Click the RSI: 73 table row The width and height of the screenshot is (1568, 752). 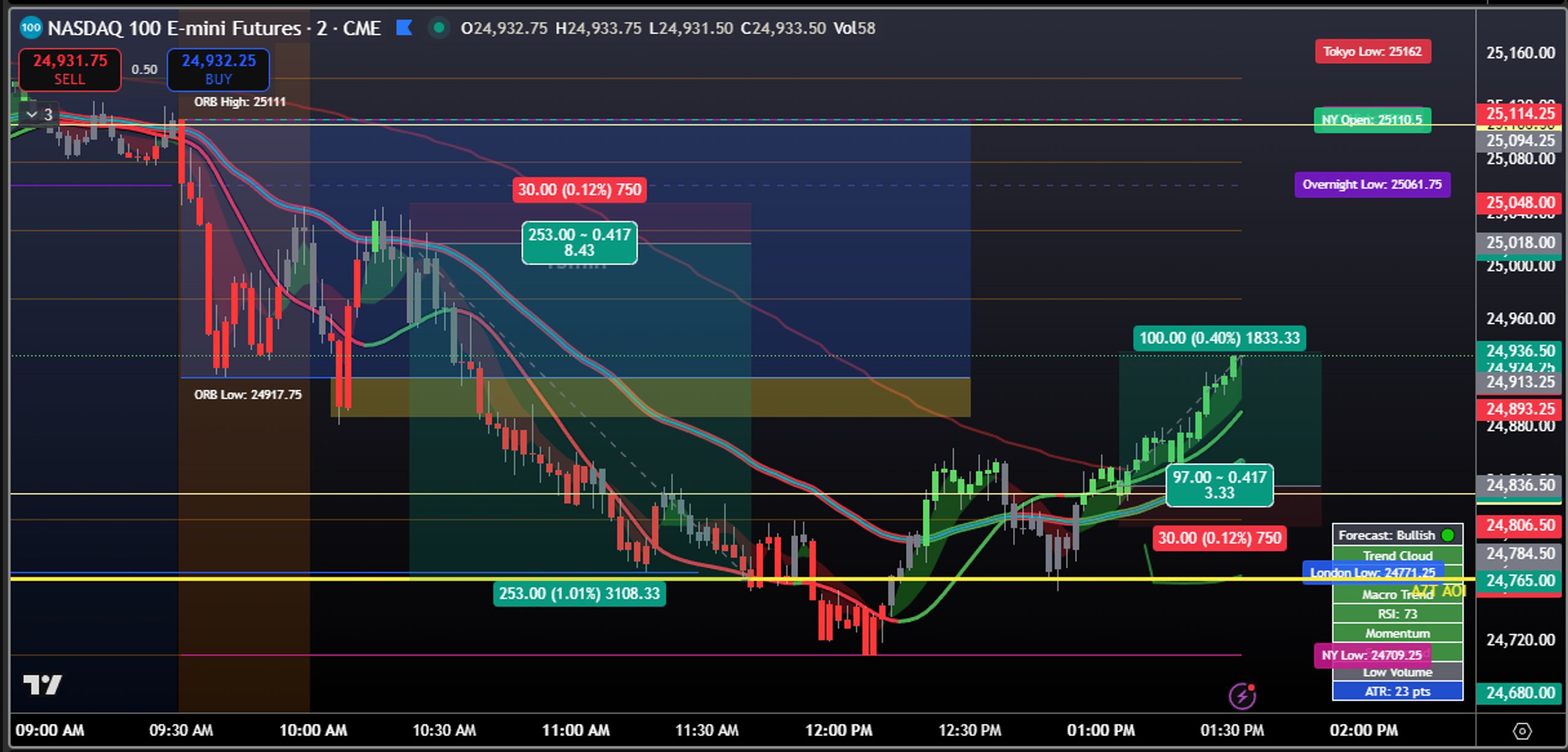click(x=1398, y=614)
